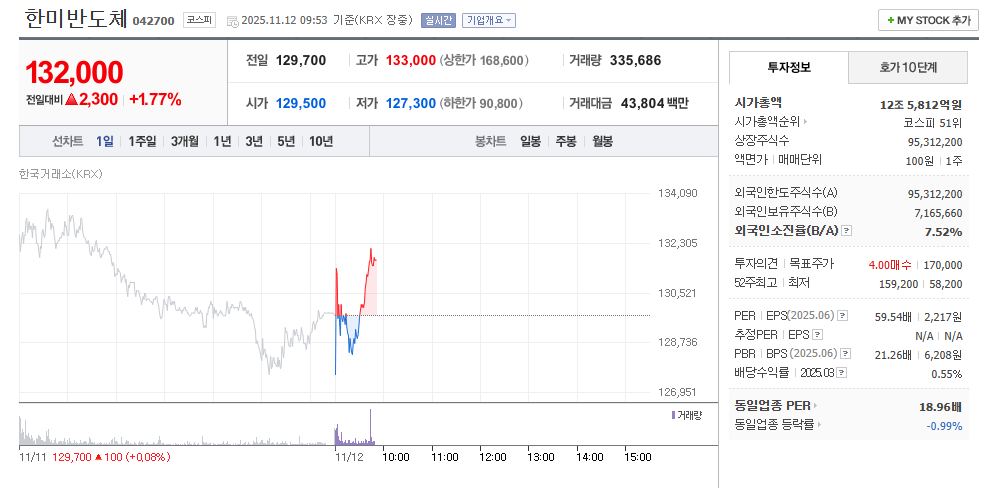Expand the 기업개요 dropdown

pyautogui.click(x=489, y=20)
